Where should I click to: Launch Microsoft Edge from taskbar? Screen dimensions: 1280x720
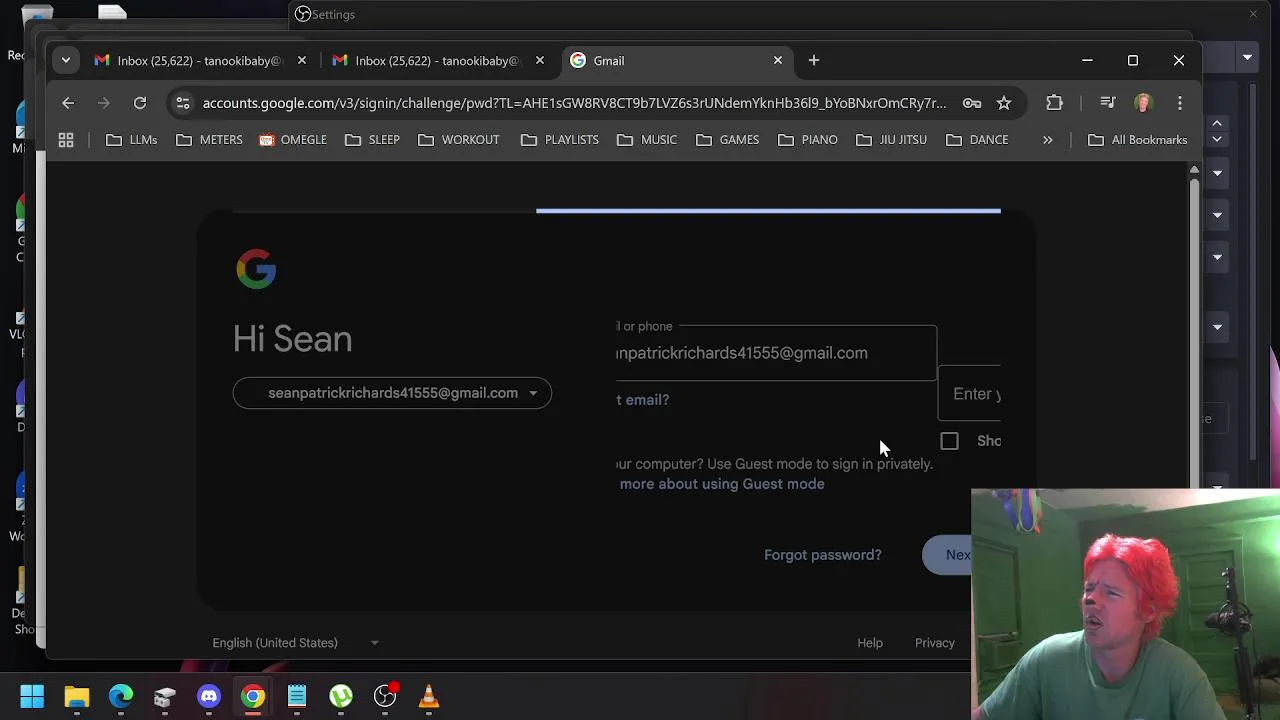click(x=121, y=696)
